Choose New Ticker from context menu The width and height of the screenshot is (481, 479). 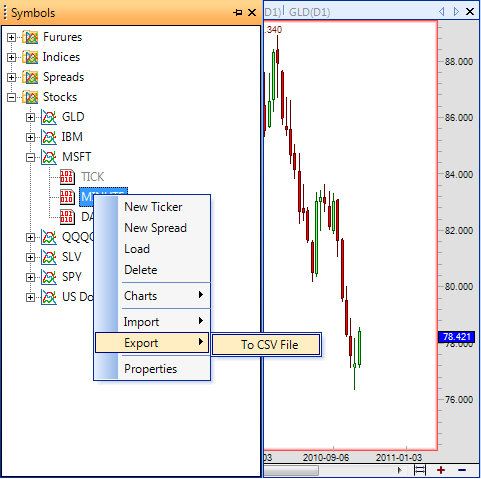coord(153,207)
